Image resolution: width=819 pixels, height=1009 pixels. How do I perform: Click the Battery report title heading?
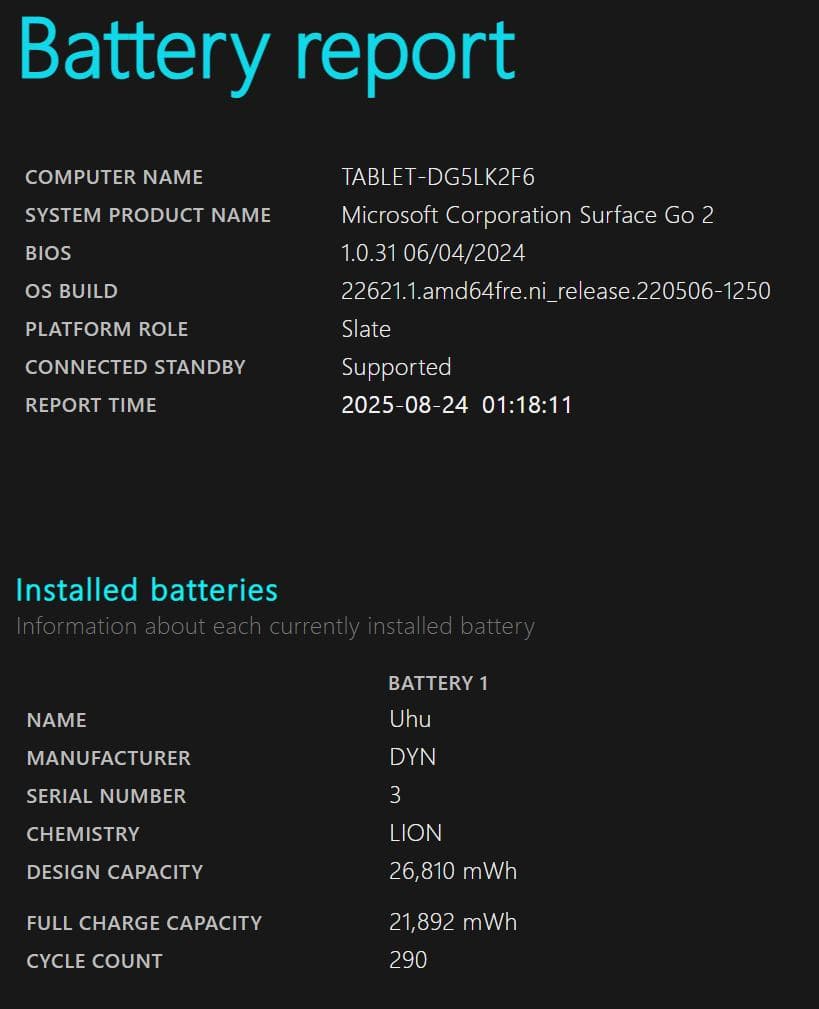(x=266, y=50)
